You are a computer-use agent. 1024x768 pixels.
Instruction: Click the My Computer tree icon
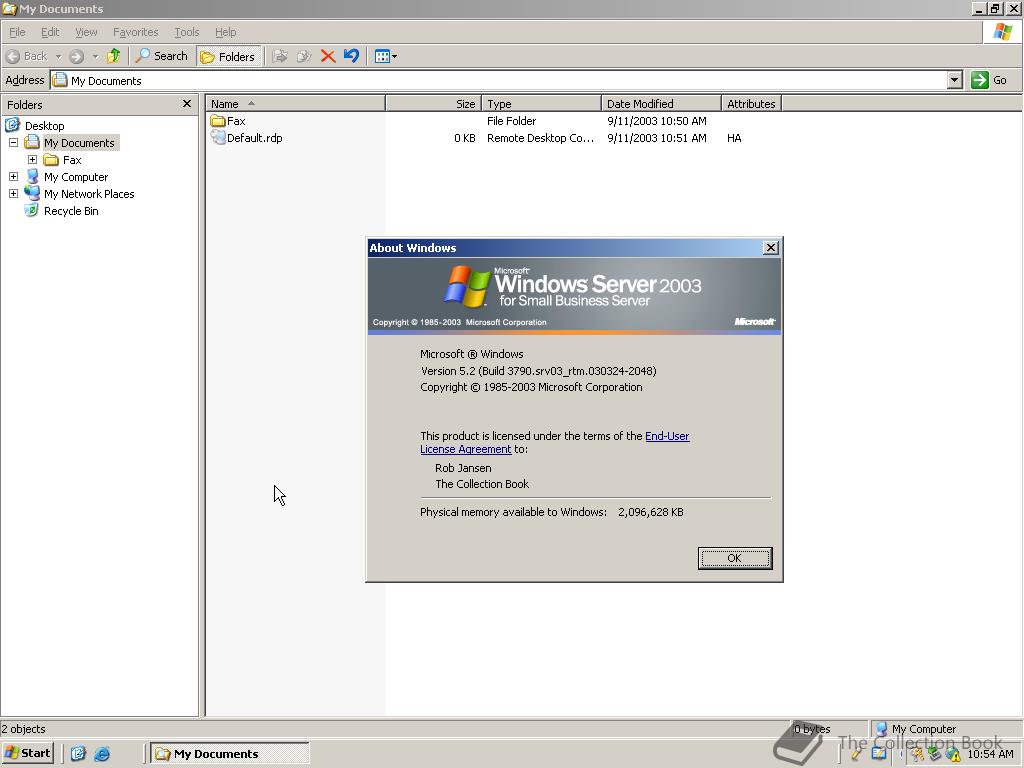[x=32, y=176]
